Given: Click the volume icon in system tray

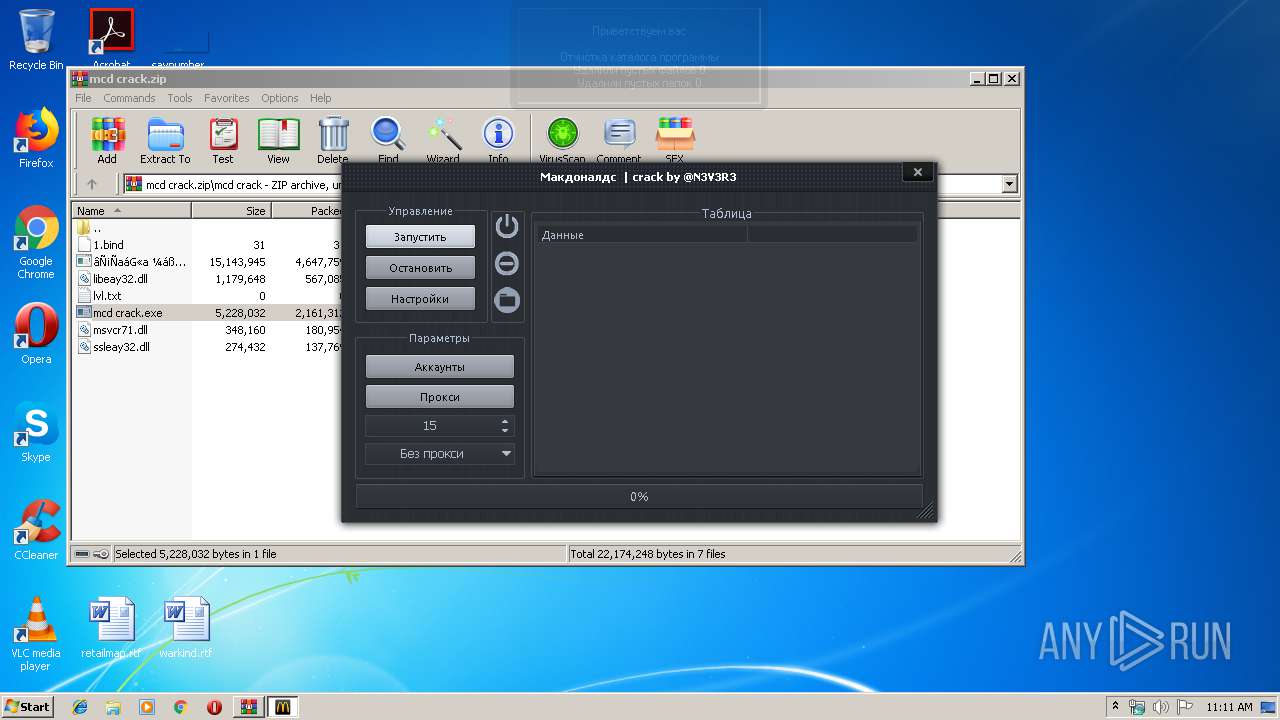Looking at the screenshot, I should [x=1161, y=707].
